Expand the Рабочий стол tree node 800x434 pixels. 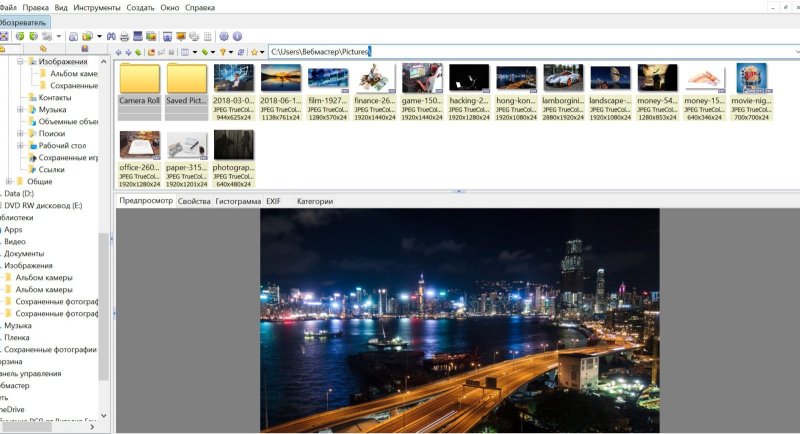[20, 145]
